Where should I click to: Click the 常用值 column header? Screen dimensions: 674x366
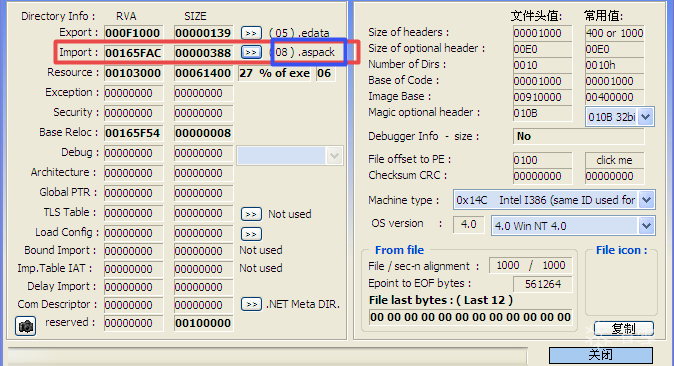(604, 16)
